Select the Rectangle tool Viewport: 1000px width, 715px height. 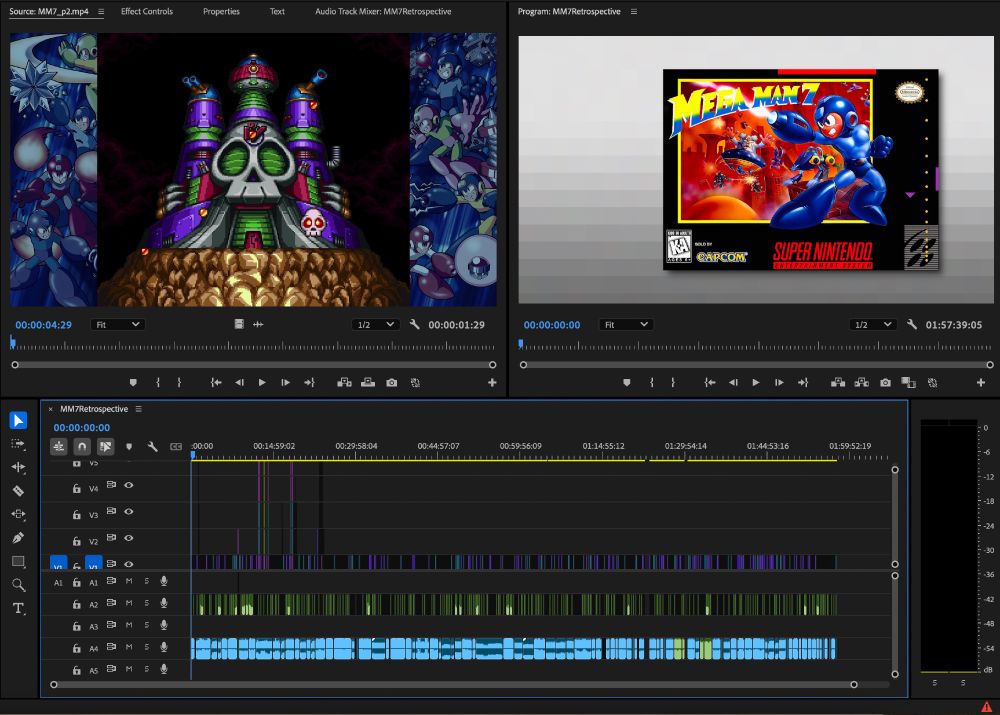[x=18, y=561]
